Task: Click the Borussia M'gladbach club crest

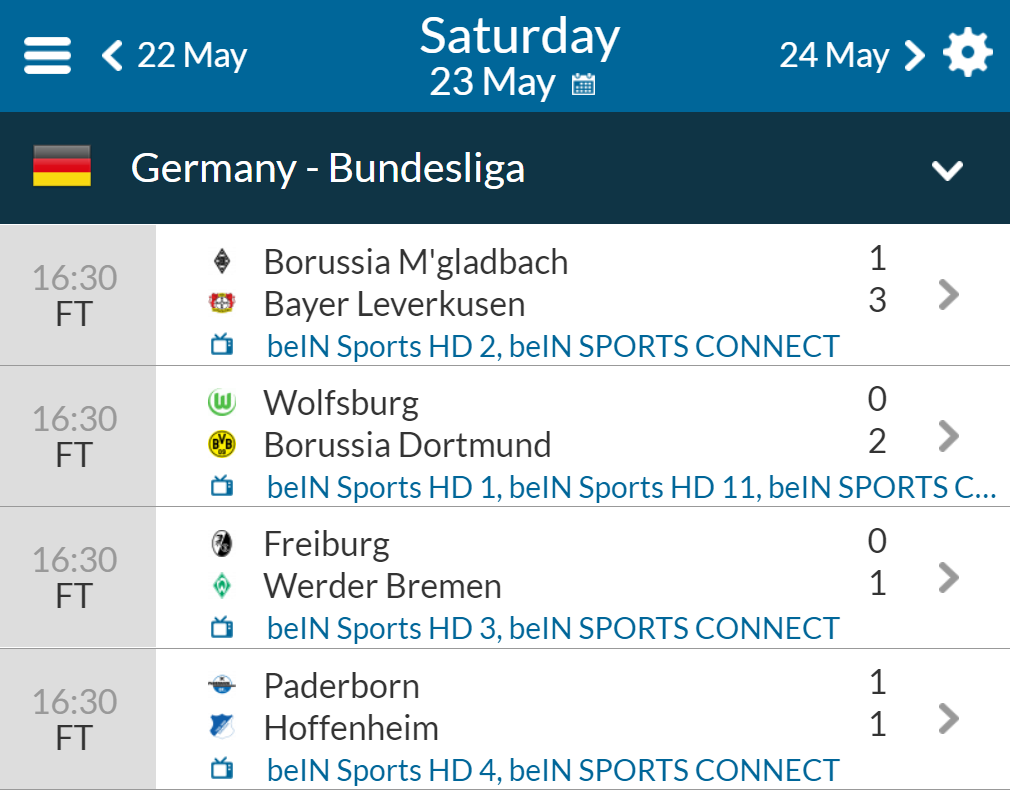Action: [222, 262]
